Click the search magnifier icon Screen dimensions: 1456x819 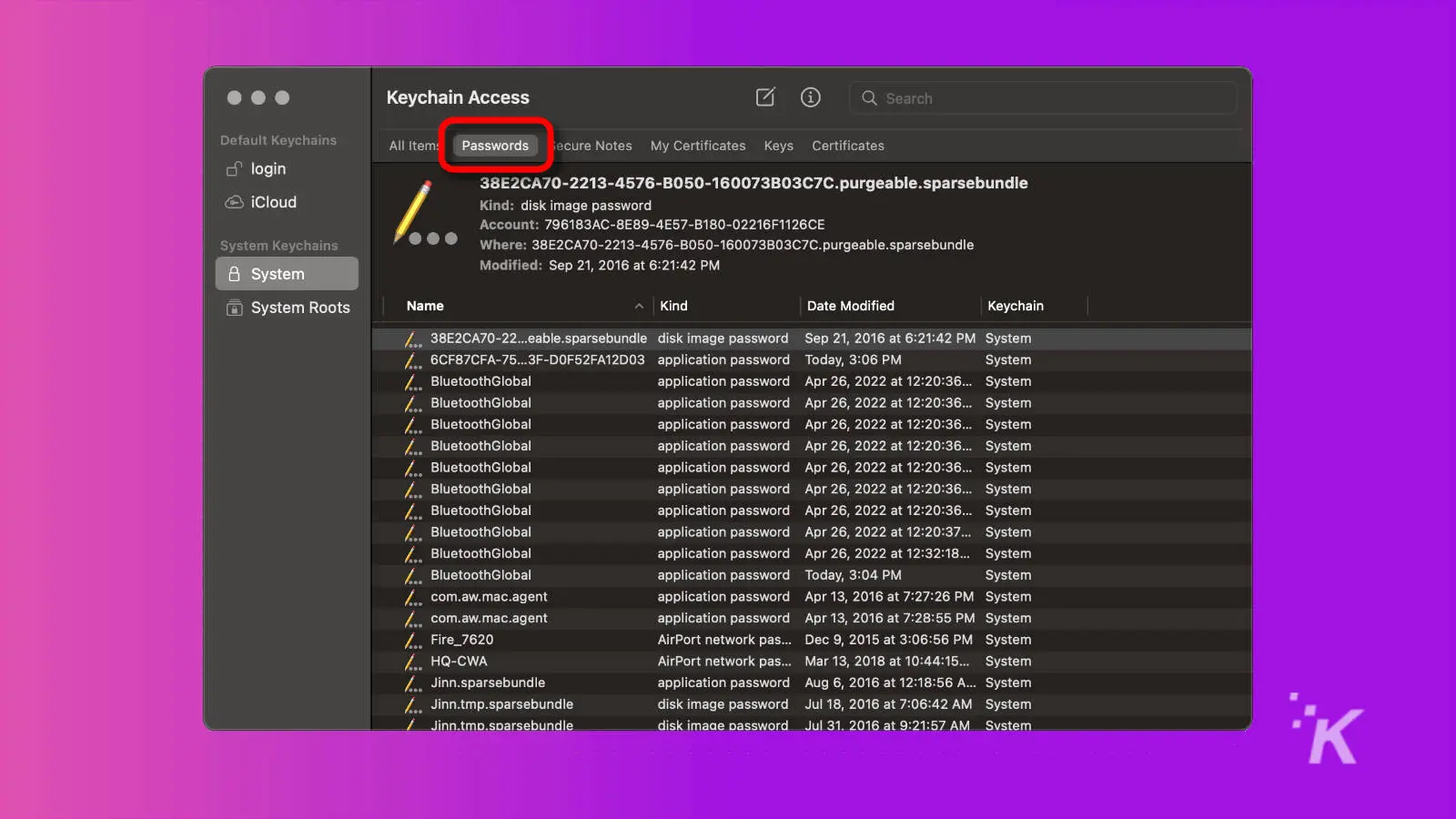pyautogui.click(x=869, y=98)
